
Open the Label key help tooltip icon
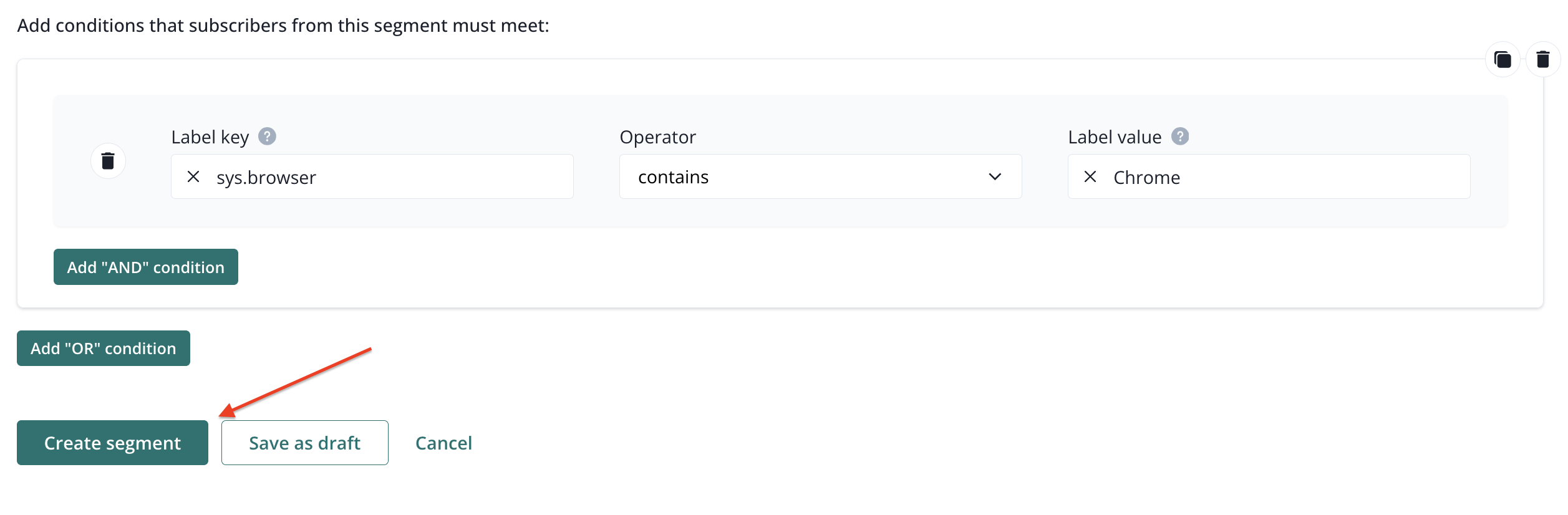(267, 137)
